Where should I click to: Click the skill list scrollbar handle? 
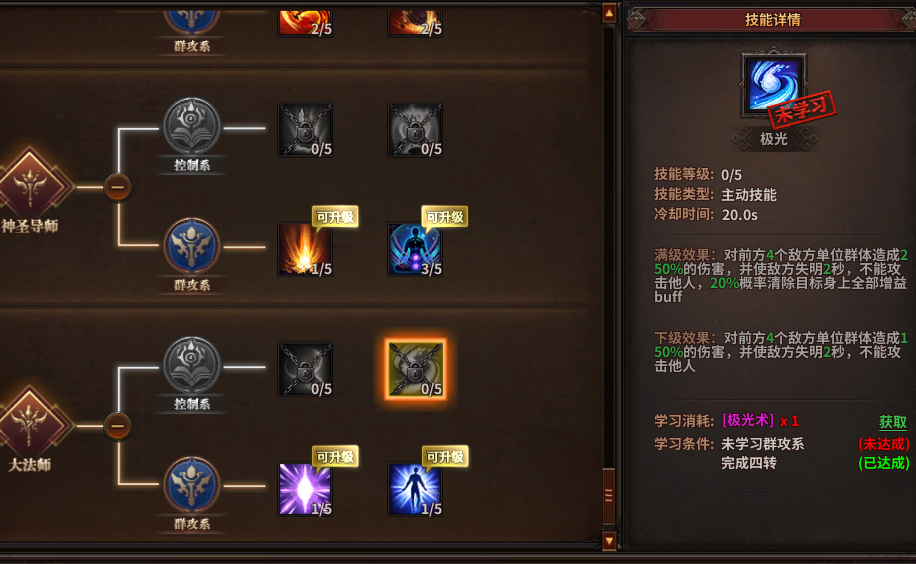pyautogui.click(x=609, y=496)
